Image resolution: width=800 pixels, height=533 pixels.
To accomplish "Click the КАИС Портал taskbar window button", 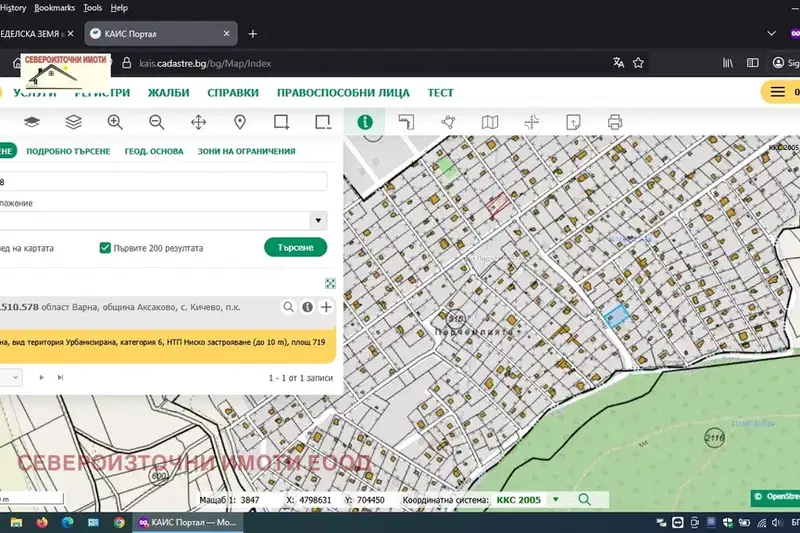I will 187,522.
